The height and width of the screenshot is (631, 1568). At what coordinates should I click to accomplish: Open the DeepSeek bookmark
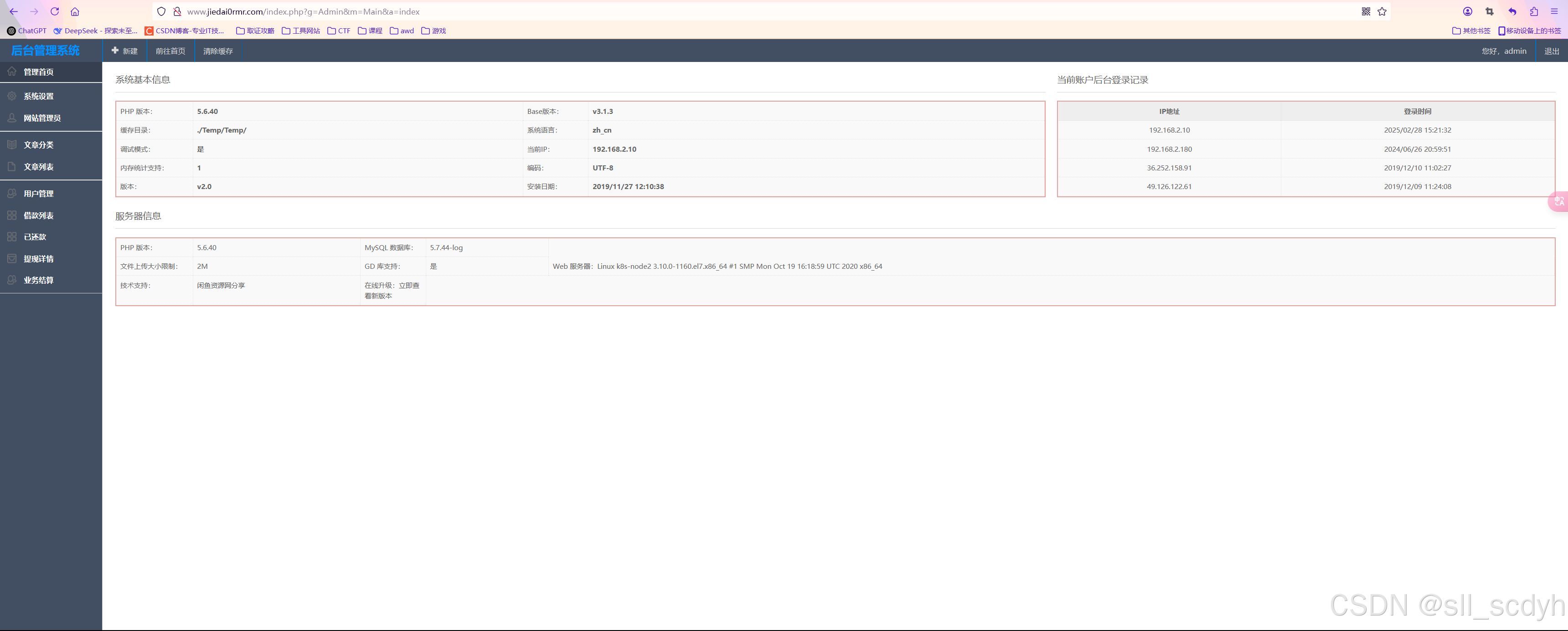click(96, 31)
